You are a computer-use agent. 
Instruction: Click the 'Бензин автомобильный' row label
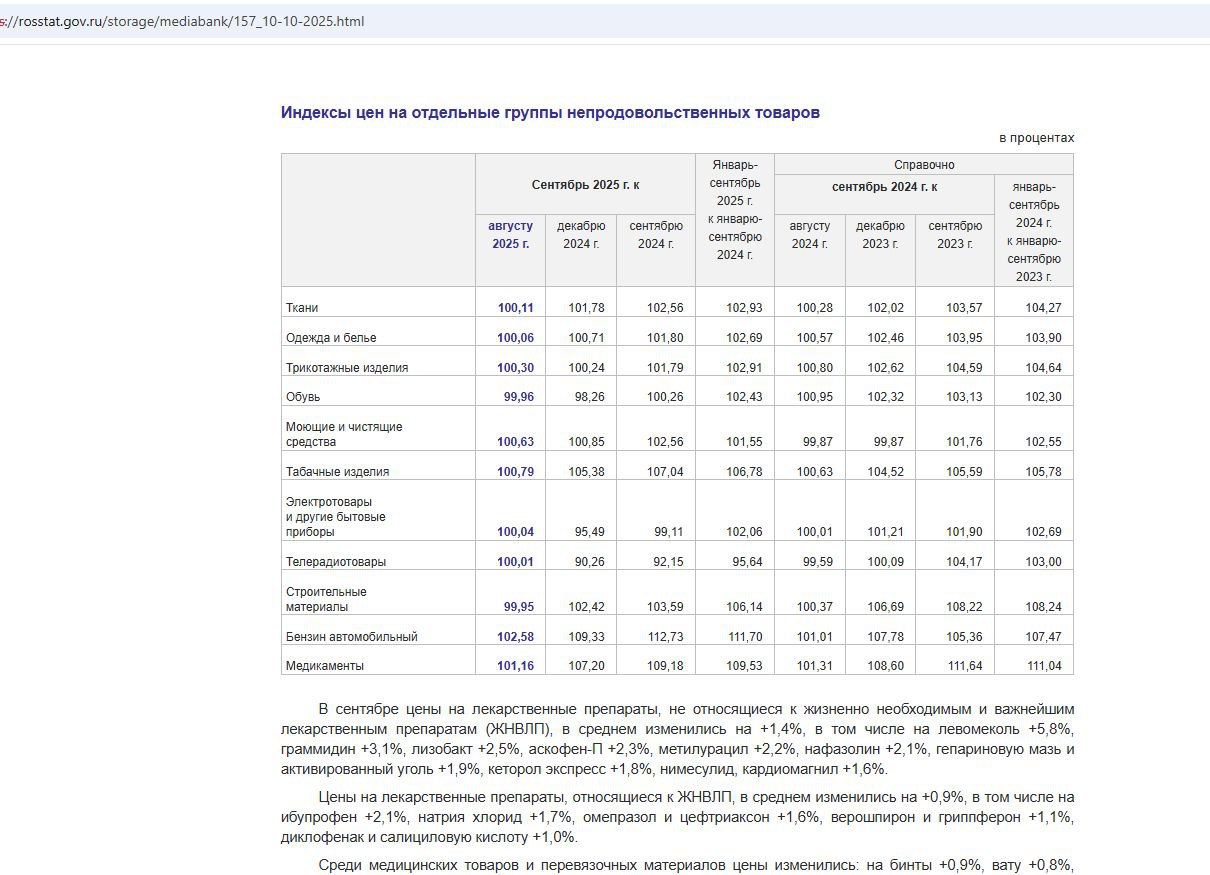[x=351, y=637]
